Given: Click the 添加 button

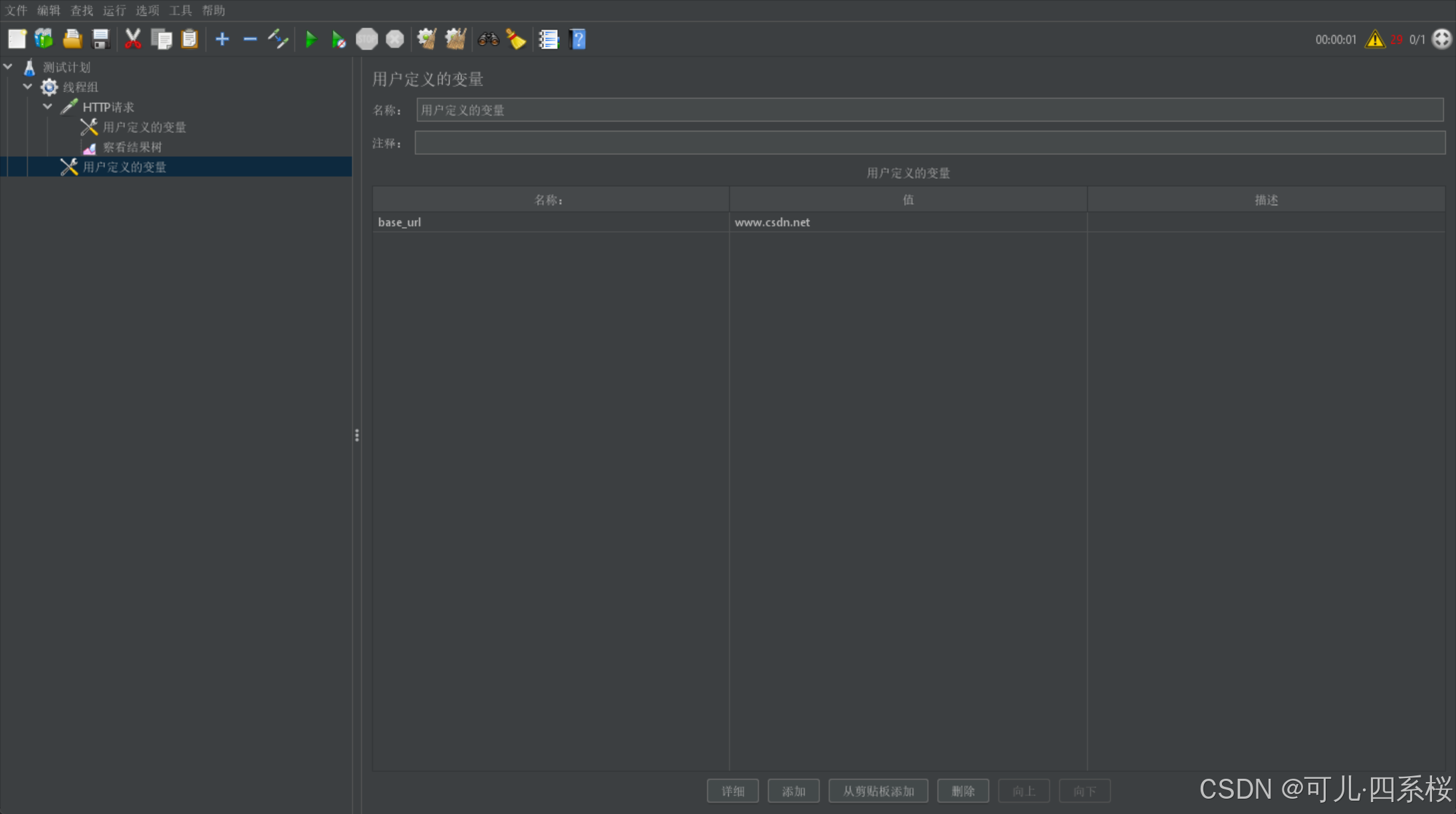Looking at the screenshot, I should (793, 791).
